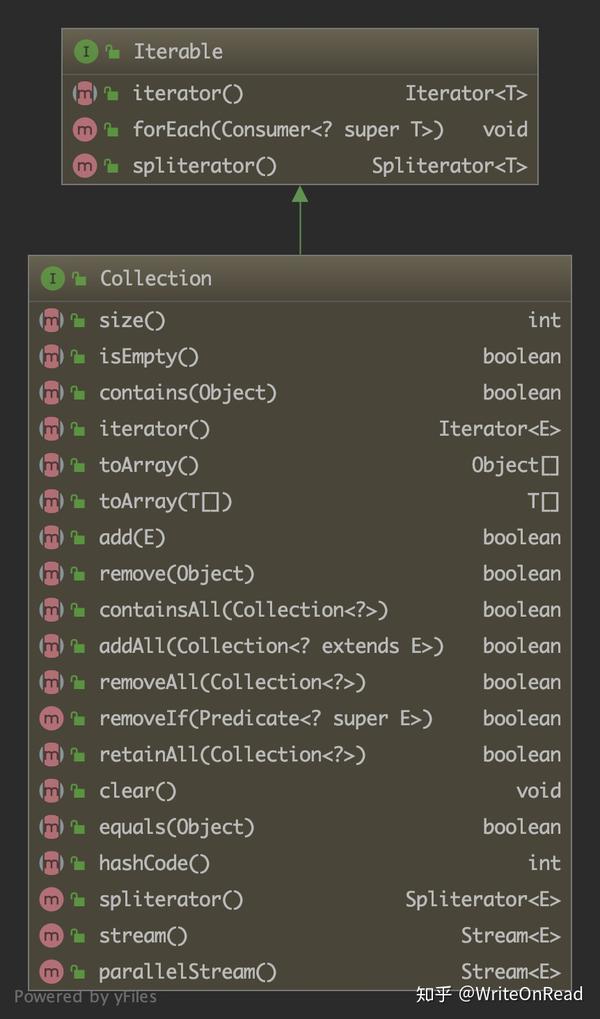Select the toArray(T[]) method row
600x1019 pixels.
[300, 502]
